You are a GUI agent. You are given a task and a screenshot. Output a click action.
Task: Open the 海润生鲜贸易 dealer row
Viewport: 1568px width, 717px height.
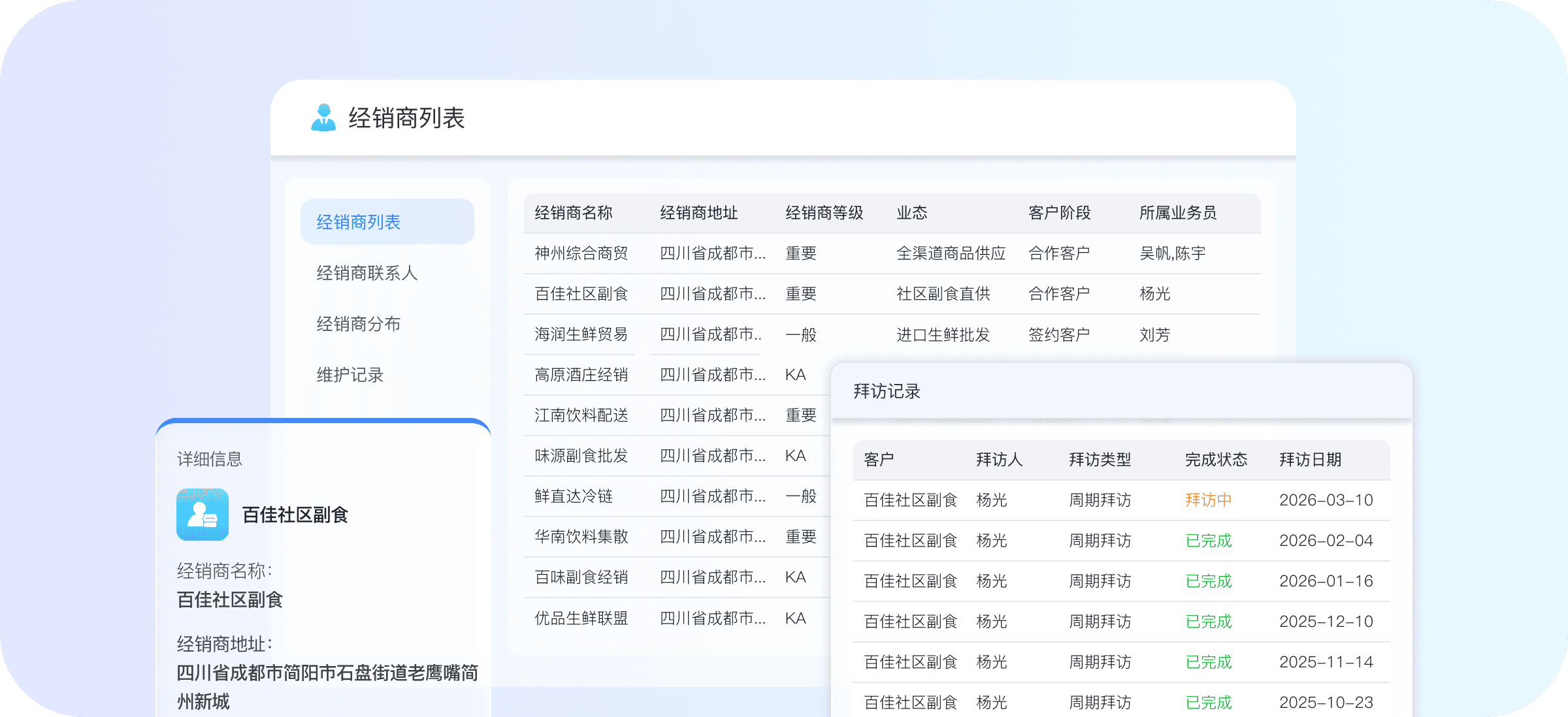[x=581, y=334]
